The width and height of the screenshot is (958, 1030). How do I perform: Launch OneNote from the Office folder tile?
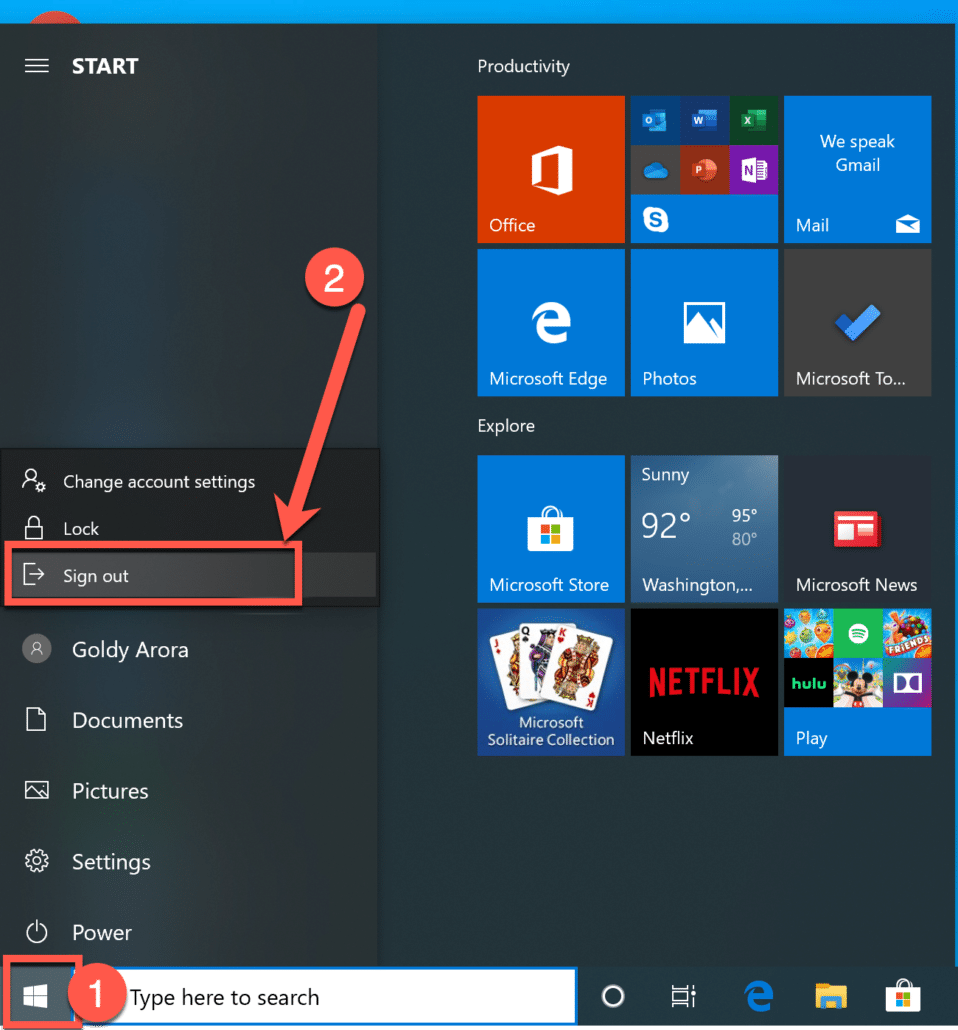click(x=754, y=170)
